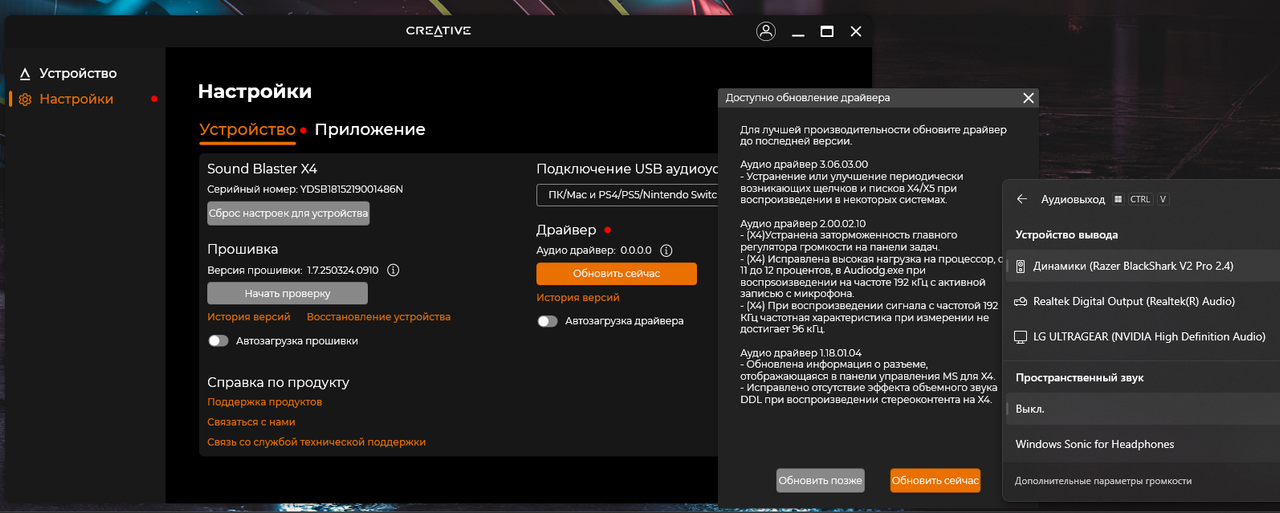1280x513 pixels.
Task: Open Связь со службой технической поддержки link
Action: (317, 442)
